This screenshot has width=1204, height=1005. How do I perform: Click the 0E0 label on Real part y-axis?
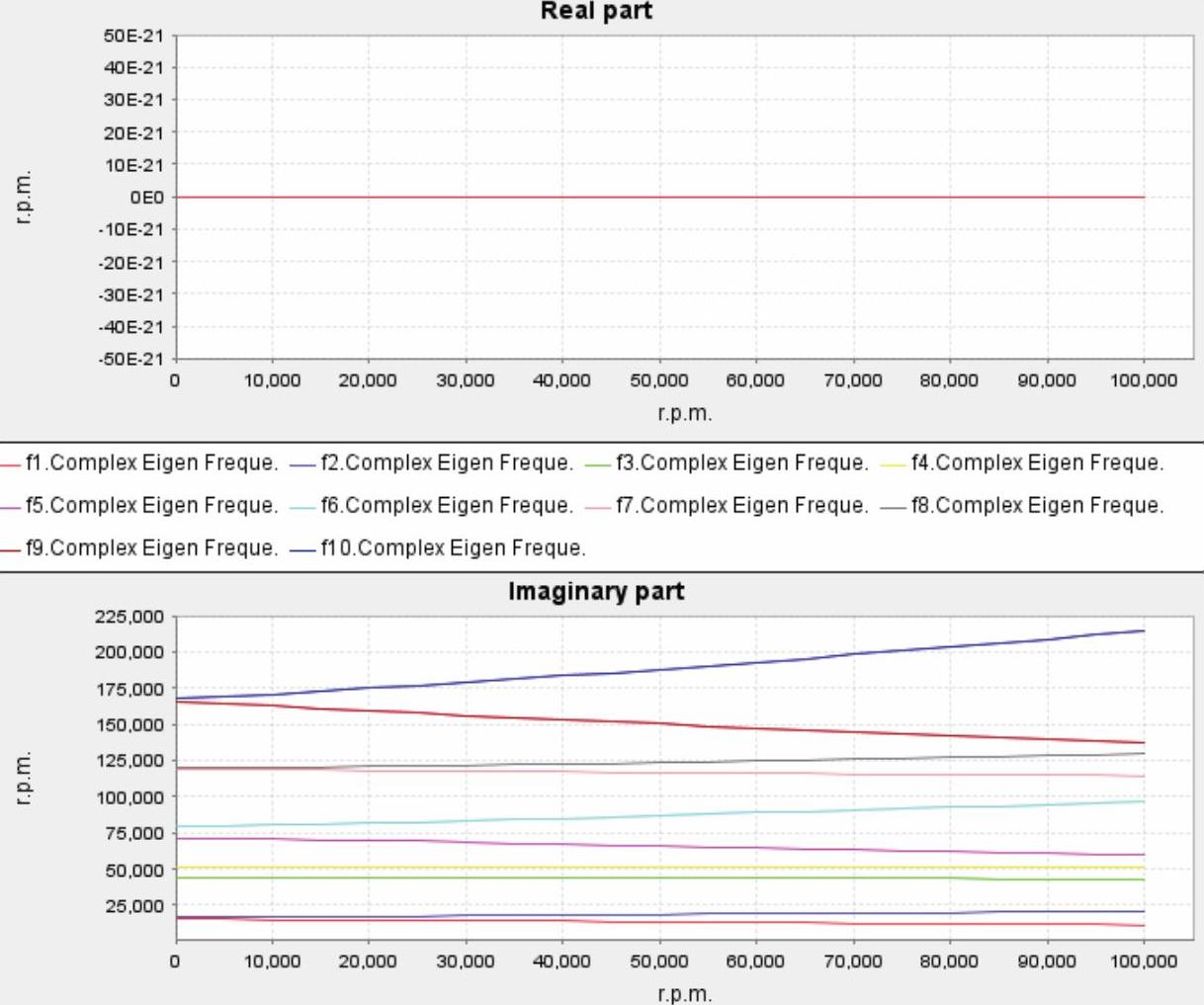coord(146,197)
